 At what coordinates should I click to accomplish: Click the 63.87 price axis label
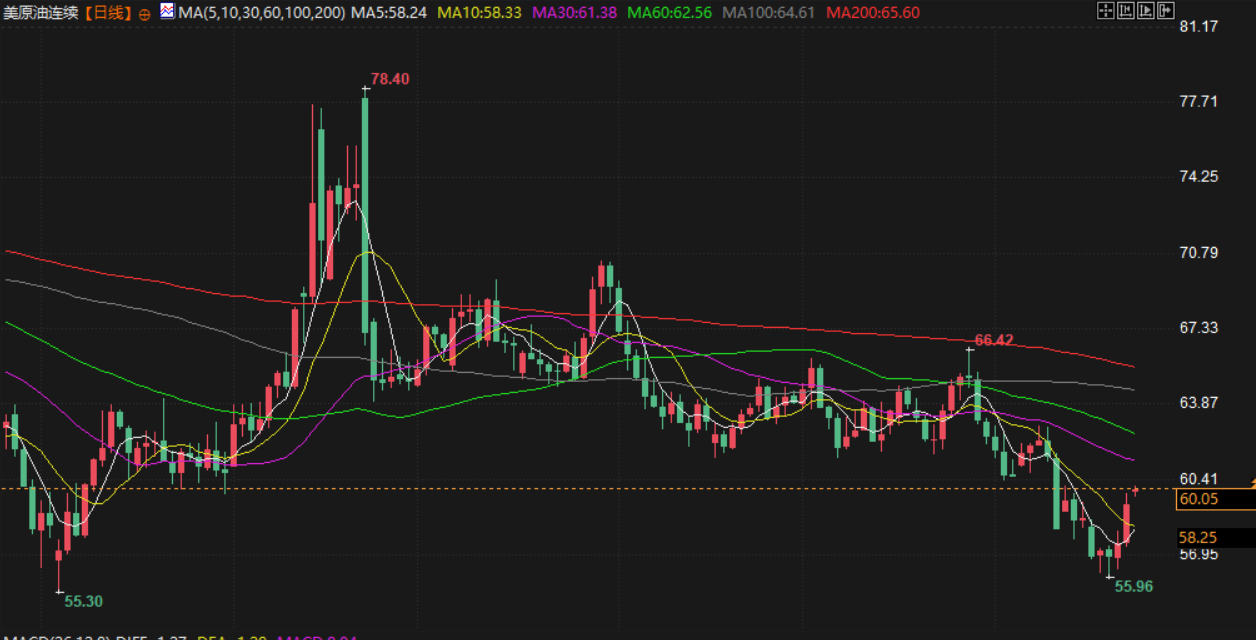[1199, 402]
